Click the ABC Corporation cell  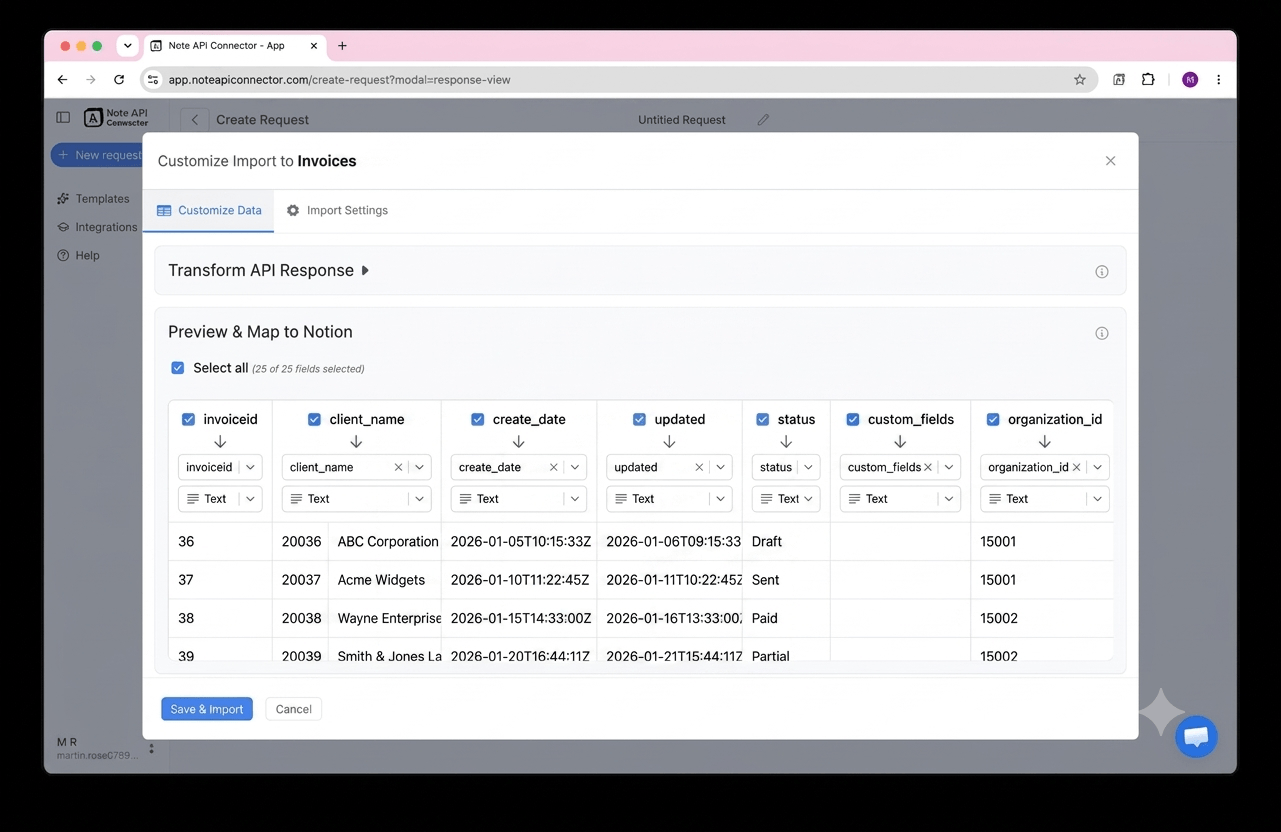pos(385,542)
